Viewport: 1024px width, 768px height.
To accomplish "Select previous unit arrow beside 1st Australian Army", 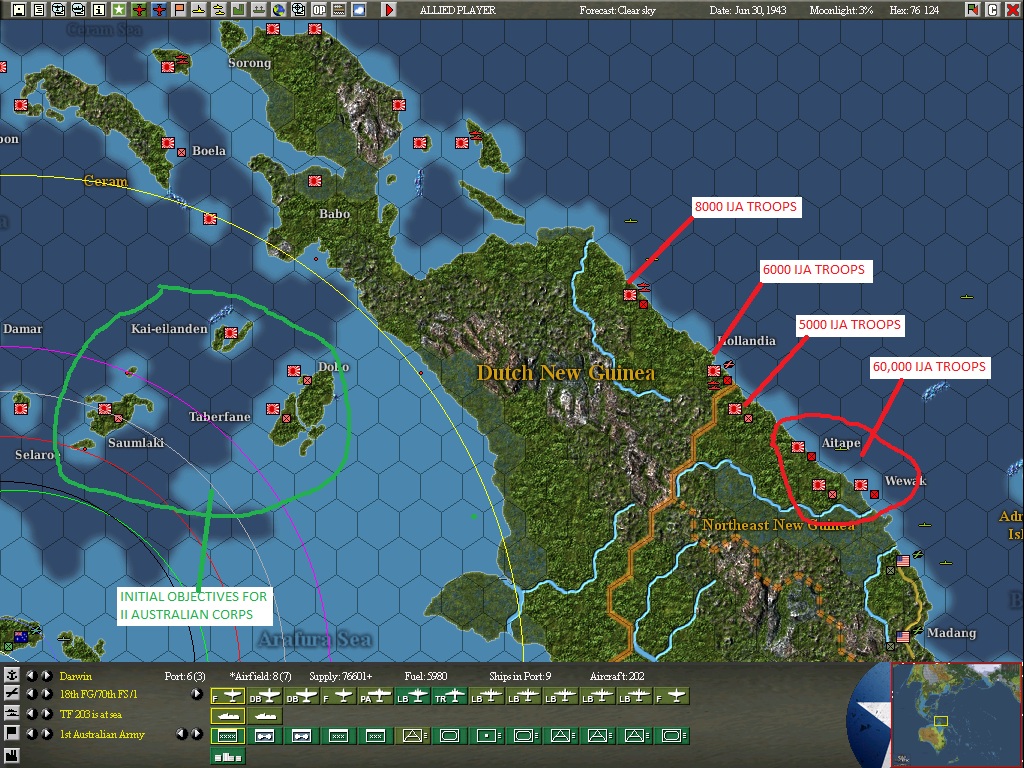I will (31, 733).
